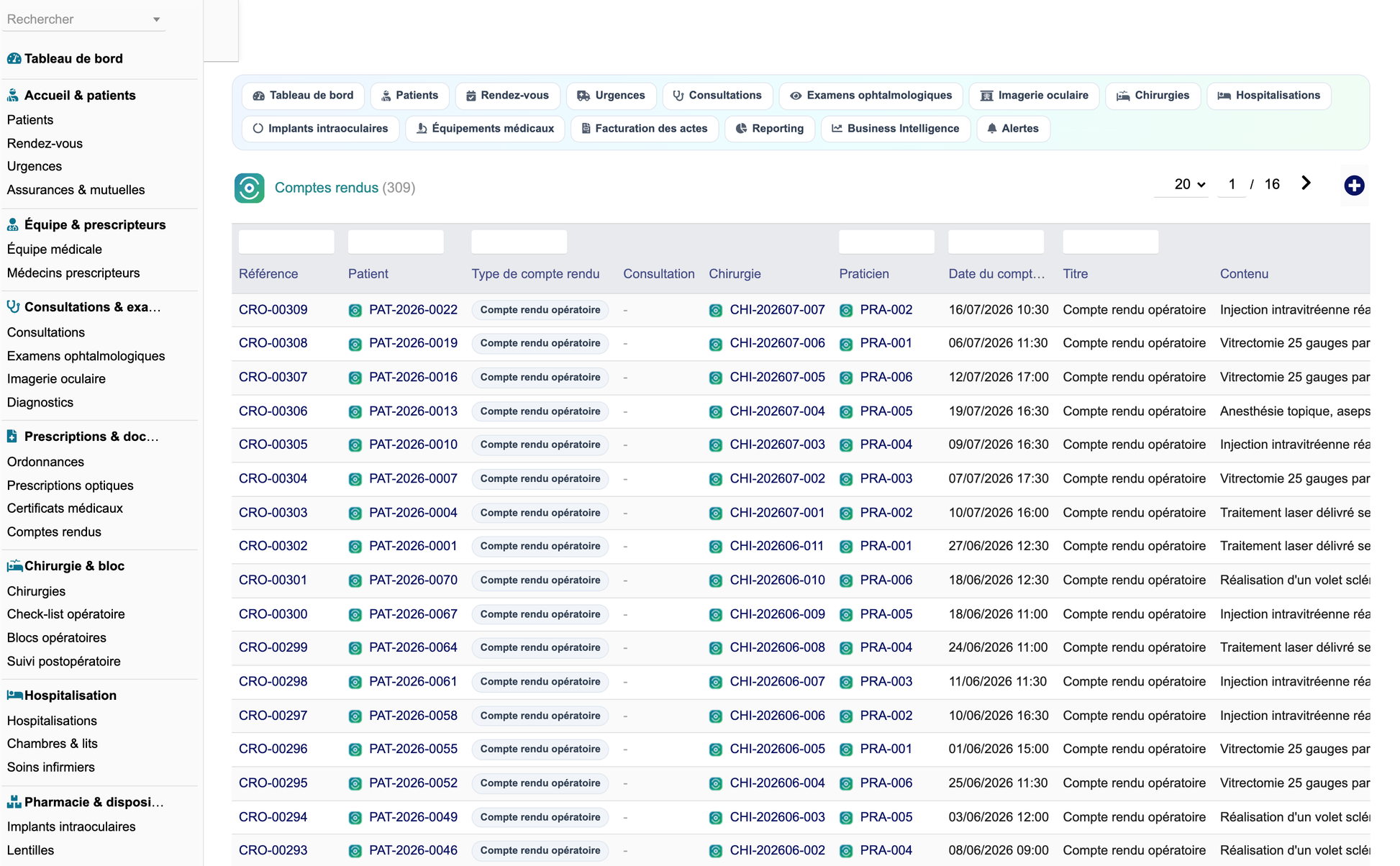1400x866 pixels.
Task: Open the Imagerie oculaire tab
Action: pos(1035,96)
